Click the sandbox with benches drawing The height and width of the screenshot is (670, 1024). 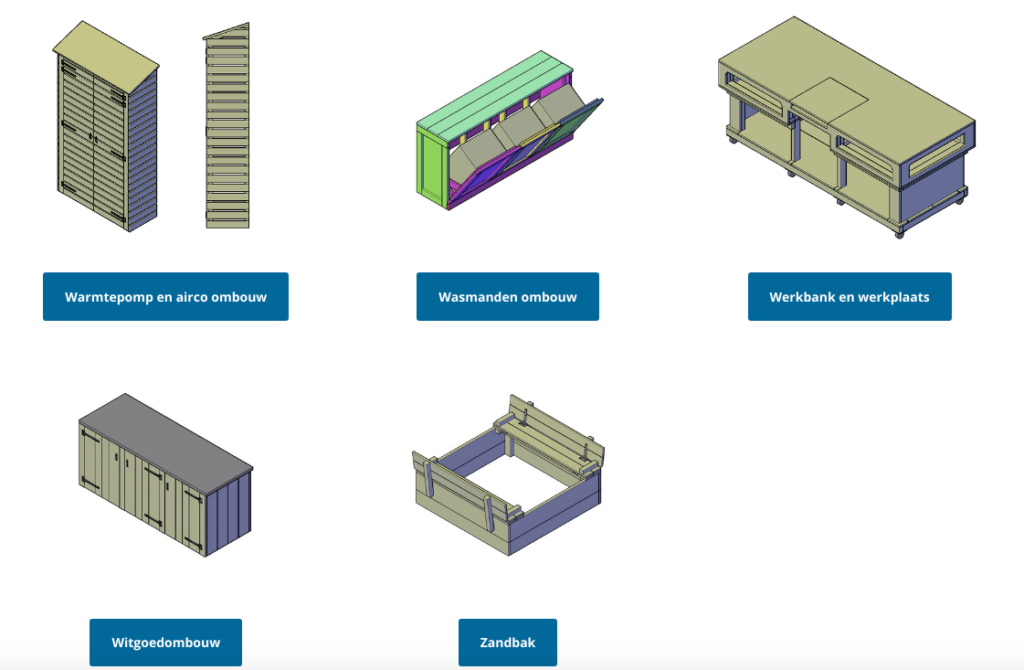[x=508, y=476]
